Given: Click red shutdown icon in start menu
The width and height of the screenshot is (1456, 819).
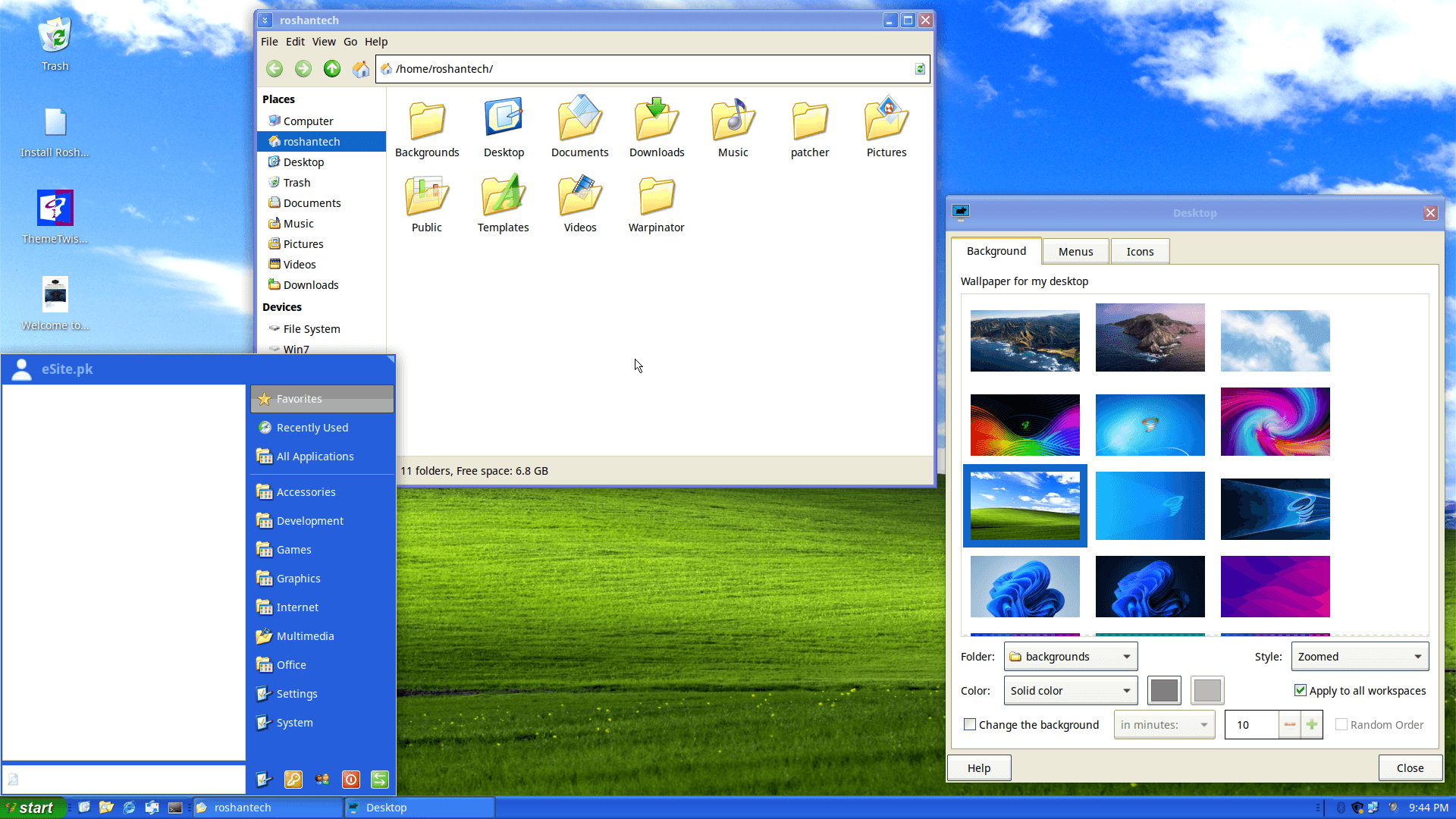Looking at the screenshot, I should (x=351, y=780).
